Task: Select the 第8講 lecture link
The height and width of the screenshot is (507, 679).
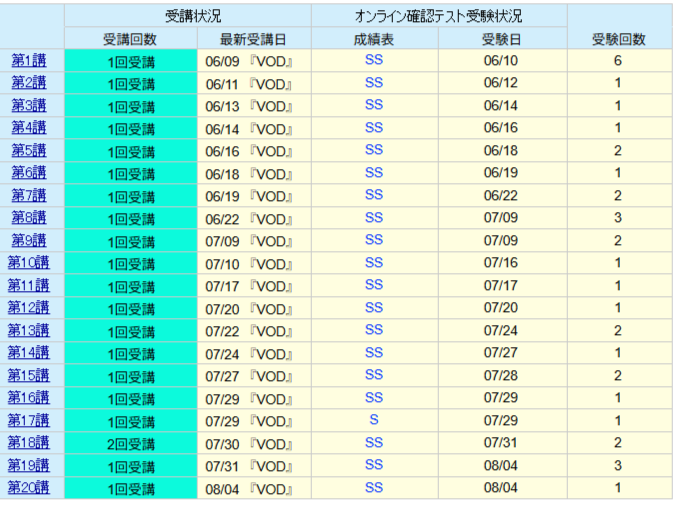Action: coord(29,218)
